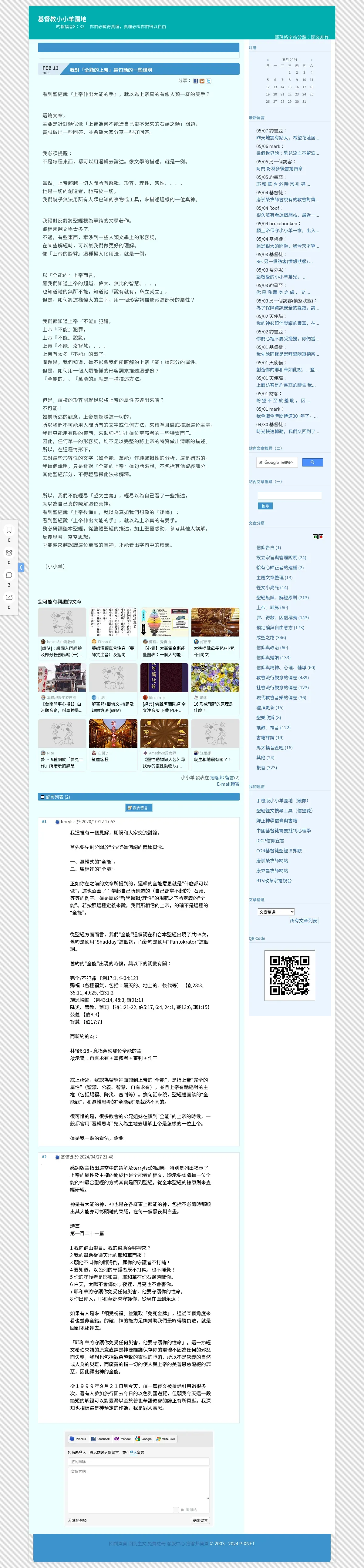364x1568 pixels.
Task: Open the 文章精選 dropdown
Action: pos(276,912)
